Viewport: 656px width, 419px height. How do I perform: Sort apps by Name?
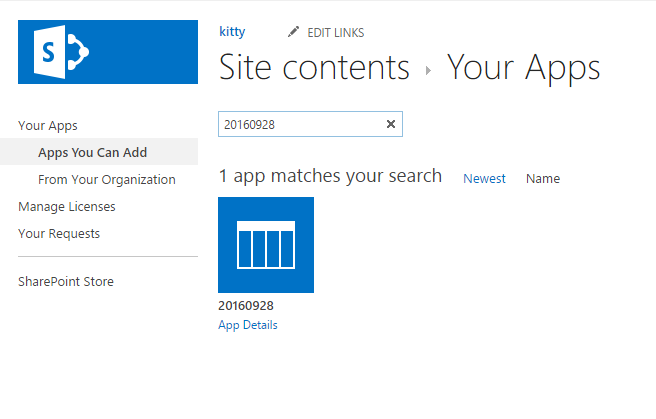[x=543, y=179]
